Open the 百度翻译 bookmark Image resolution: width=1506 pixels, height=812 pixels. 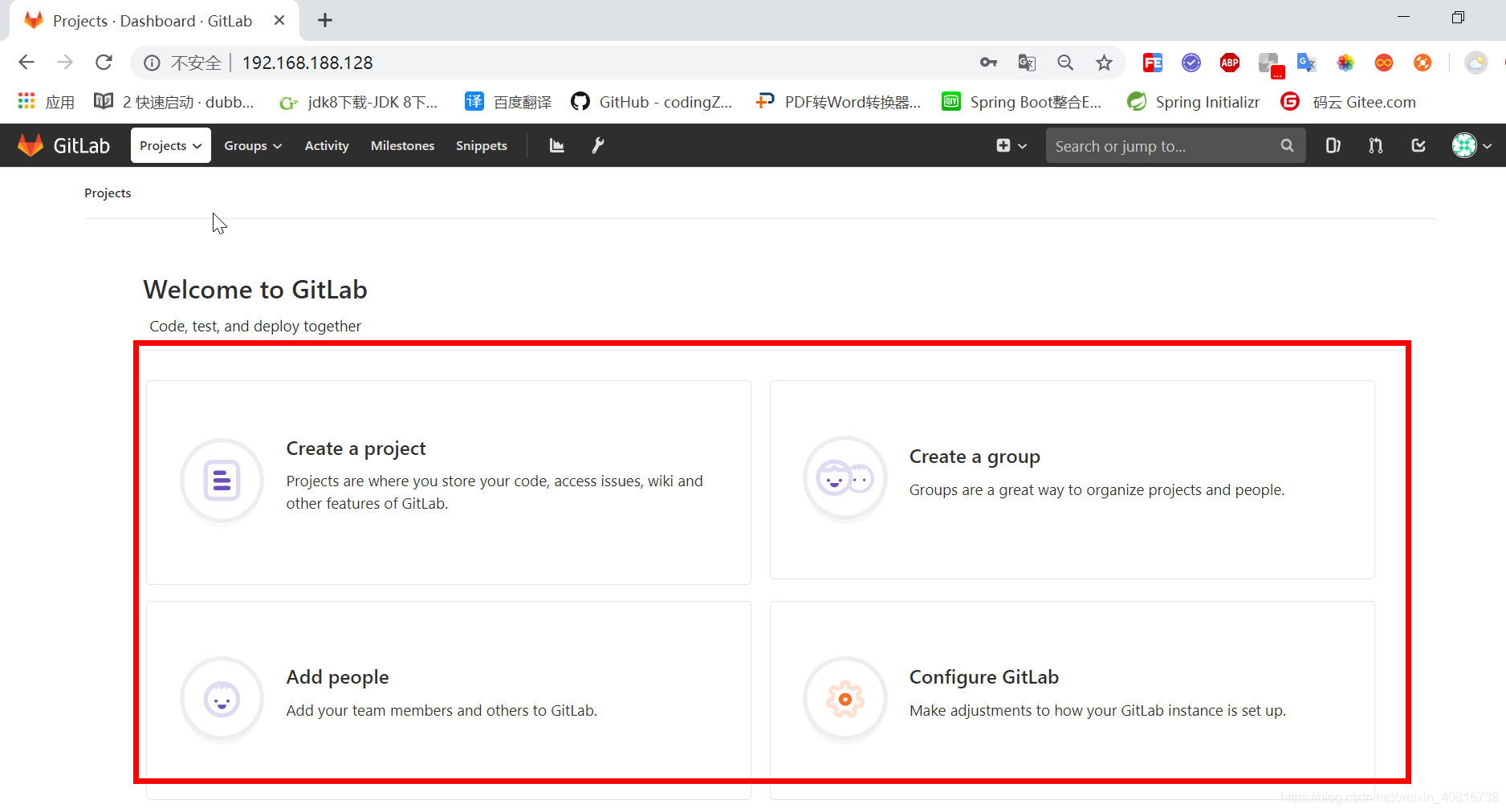509,102
